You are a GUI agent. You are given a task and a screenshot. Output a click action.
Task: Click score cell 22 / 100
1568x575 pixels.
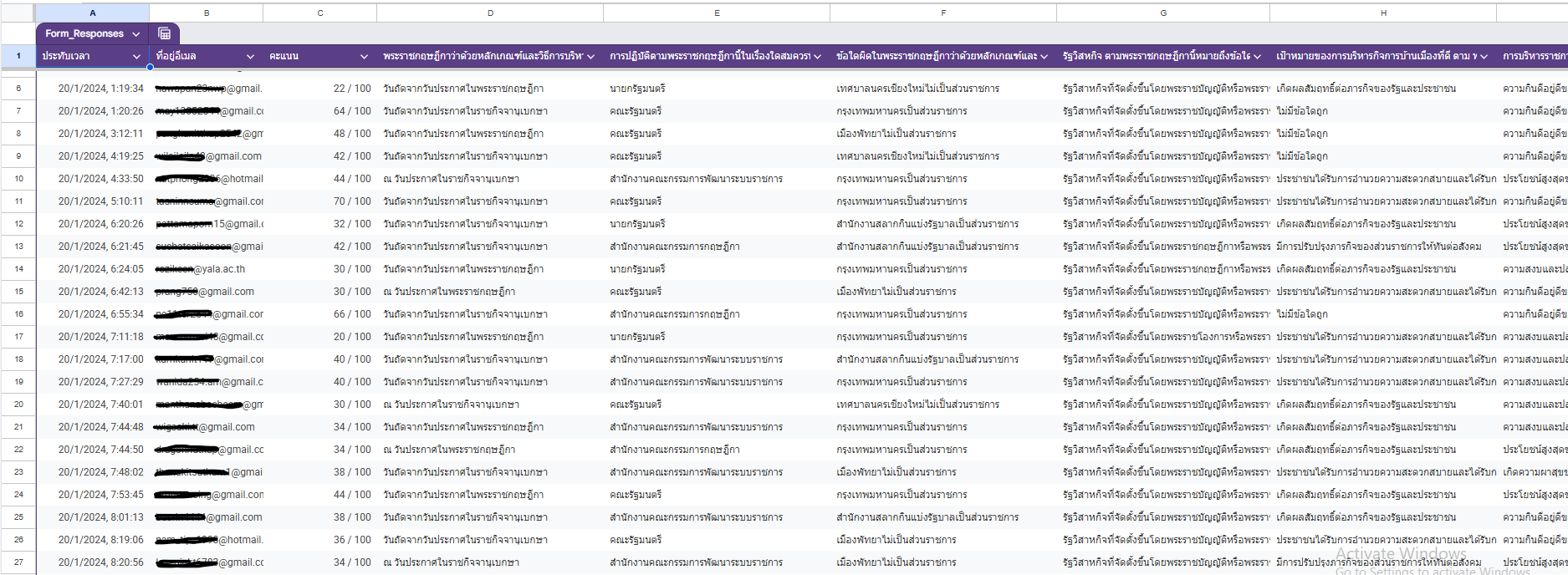pos(320,88)
